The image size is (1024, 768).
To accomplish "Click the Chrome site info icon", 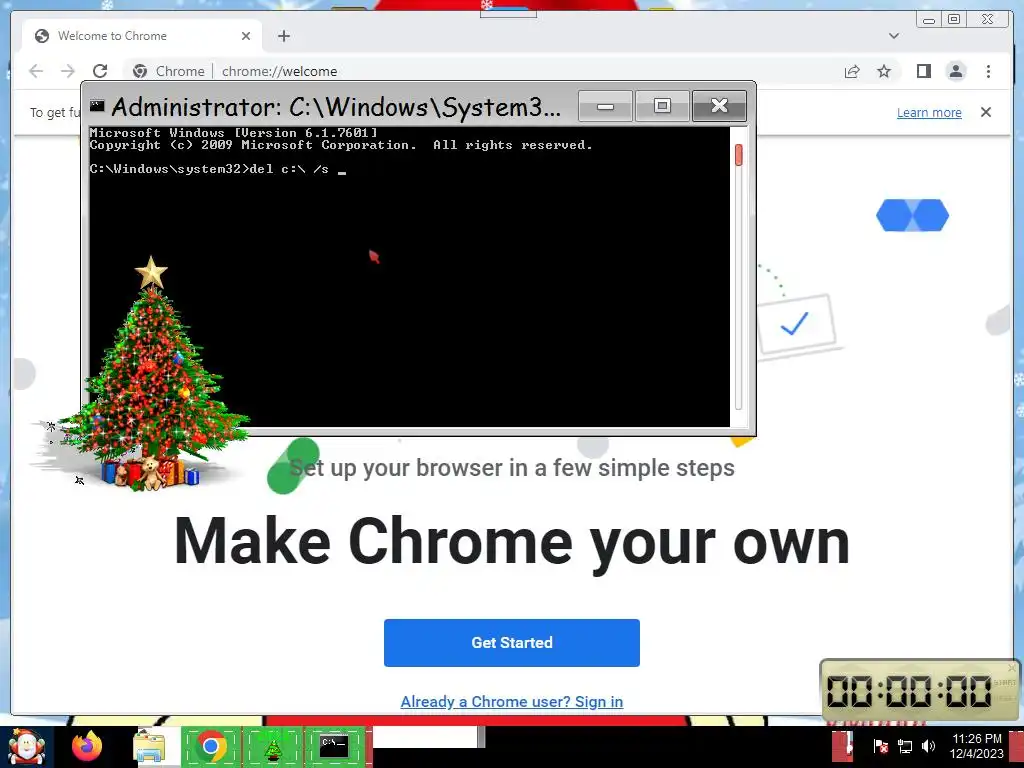I will coord(139,71).
